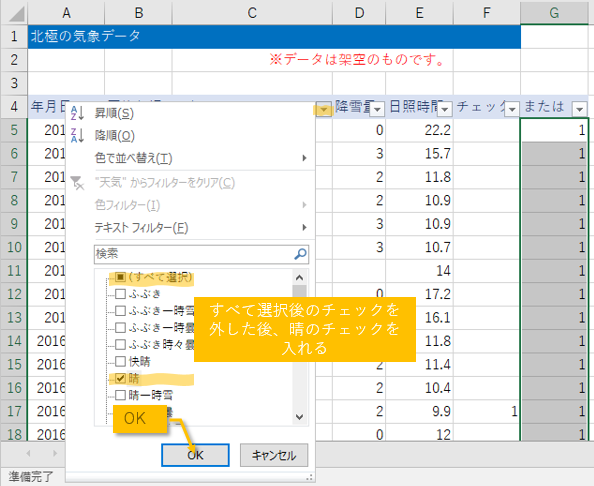Check the ふぶき checkbox
Image resolution: width=594 pixels, height=486 pixels.
point(120,294)
